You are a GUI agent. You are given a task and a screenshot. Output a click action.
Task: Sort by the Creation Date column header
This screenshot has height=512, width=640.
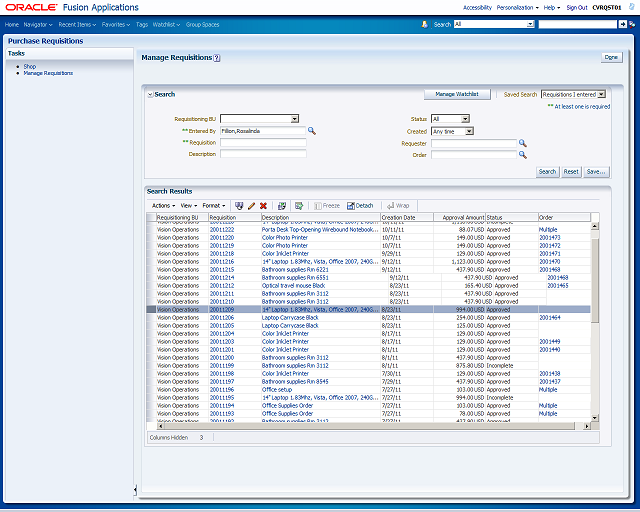(407, 218)
